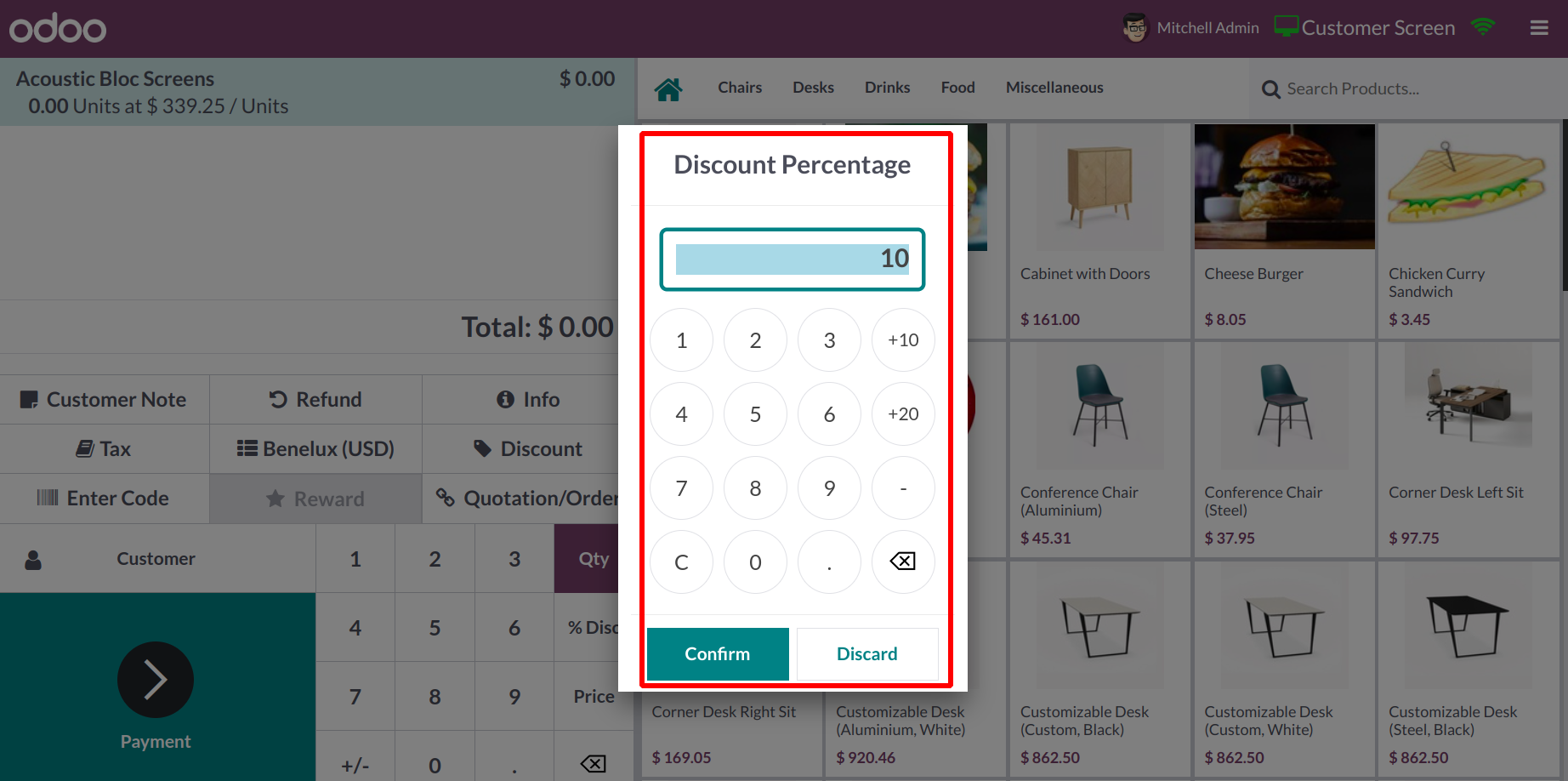The height and width of the screenshot is (781, 1568).
Task: Click the home category icon
Action: click(668, 88)
